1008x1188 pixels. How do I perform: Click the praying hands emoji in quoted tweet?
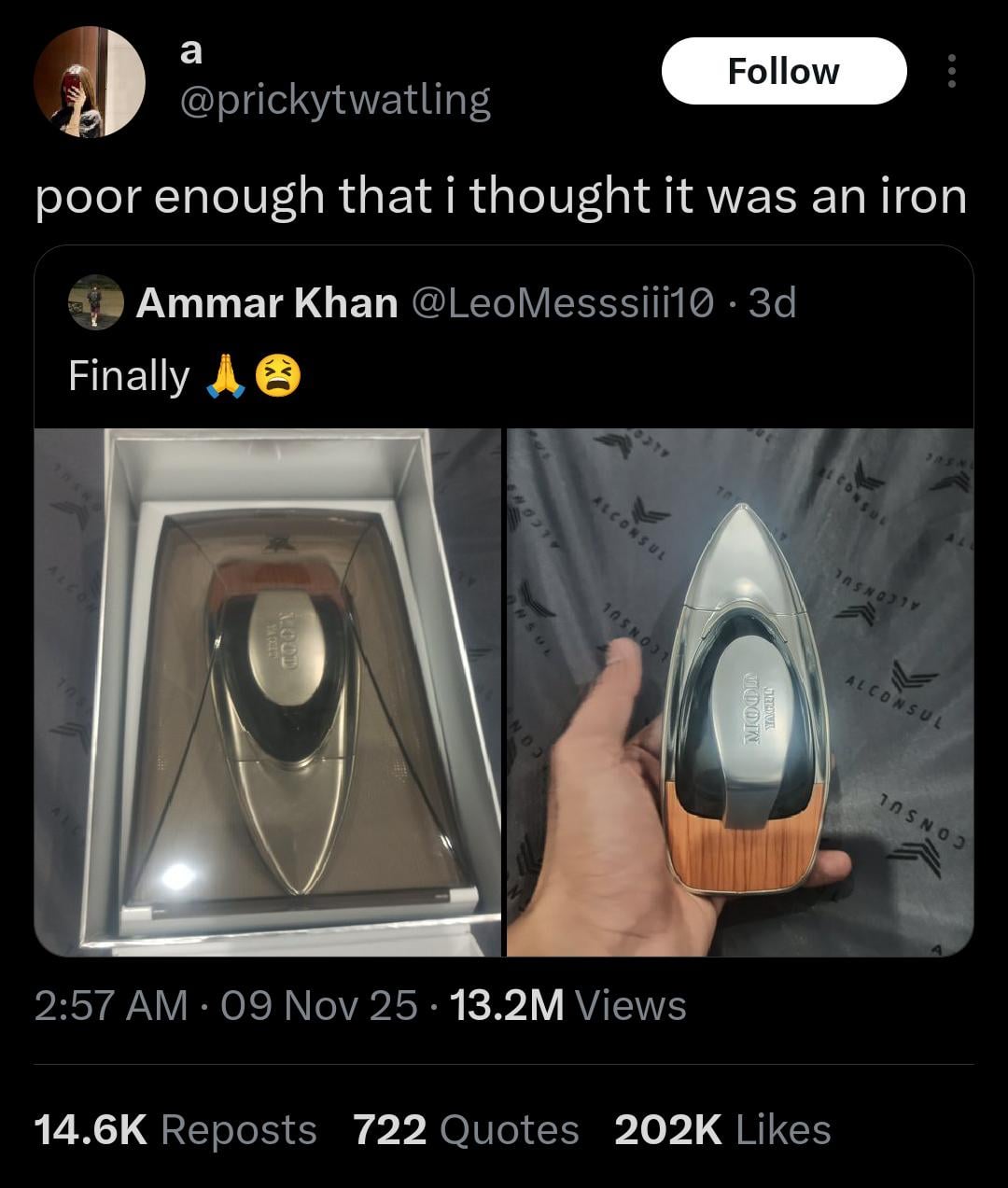(223, 377)
